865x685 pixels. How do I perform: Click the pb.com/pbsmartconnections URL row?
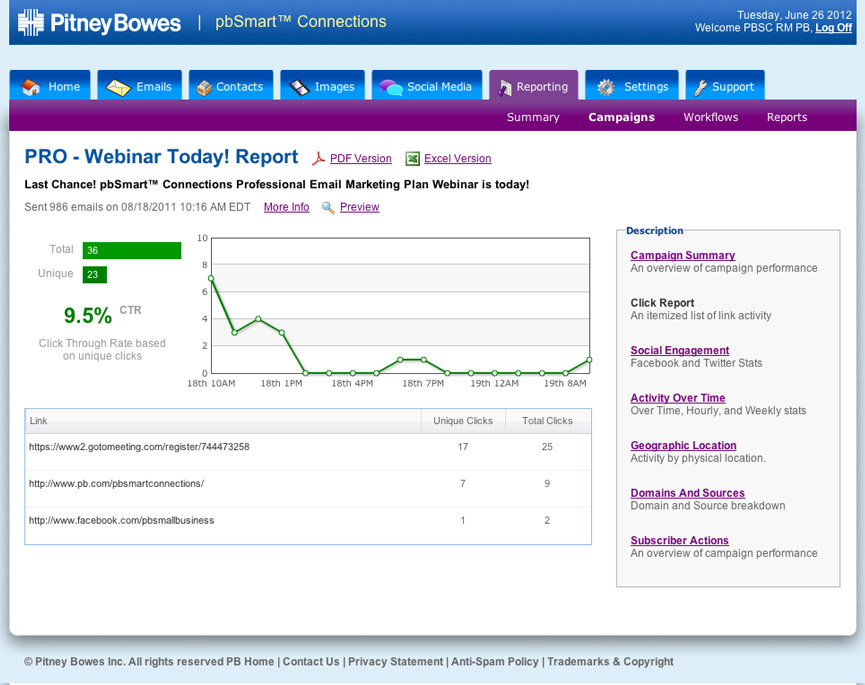point(116,484)
